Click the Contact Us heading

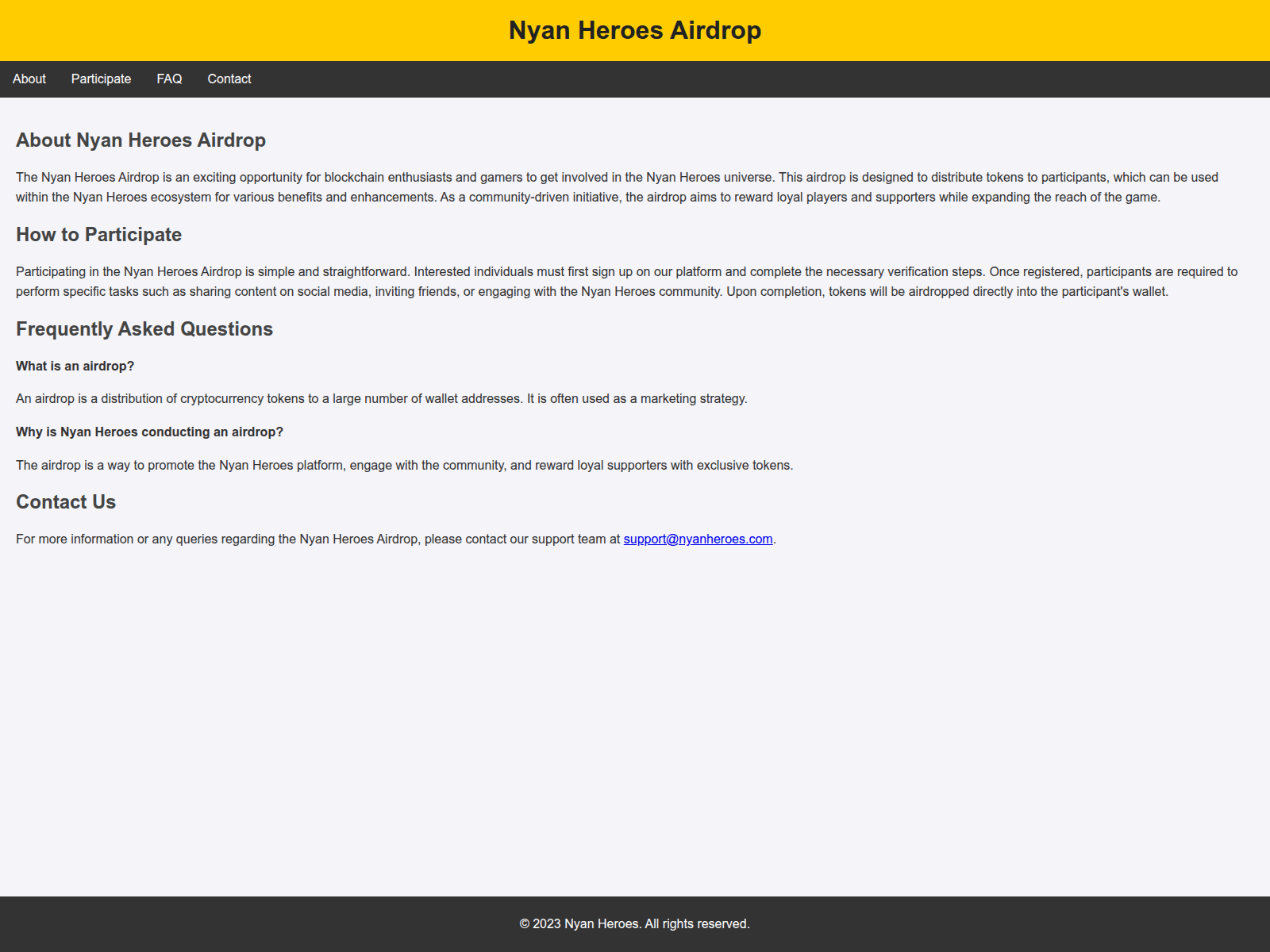tap(66, 501)
